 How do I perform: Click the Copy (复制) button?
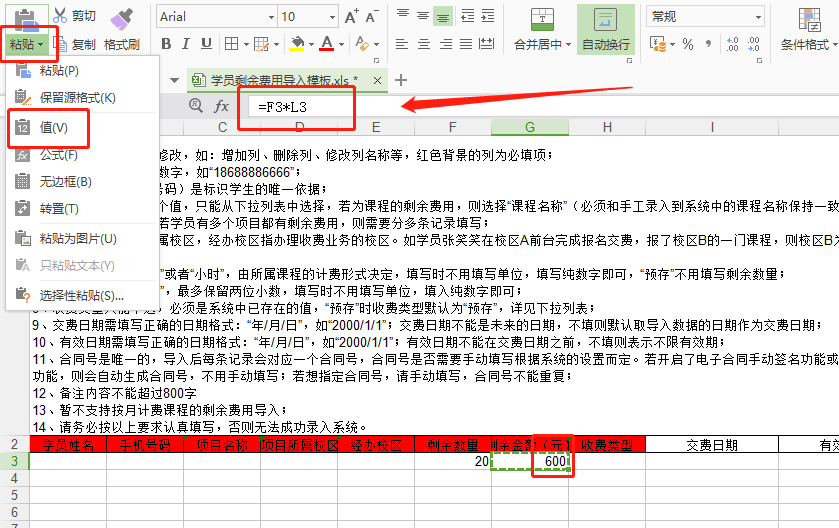(74, 44)
